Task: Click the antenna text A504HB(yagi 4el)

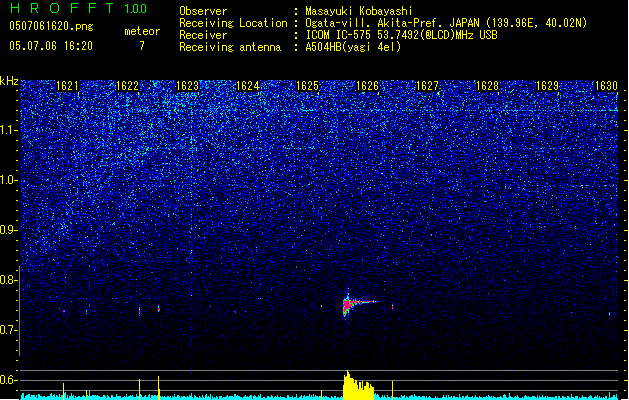Action: (x=353, y=47)
